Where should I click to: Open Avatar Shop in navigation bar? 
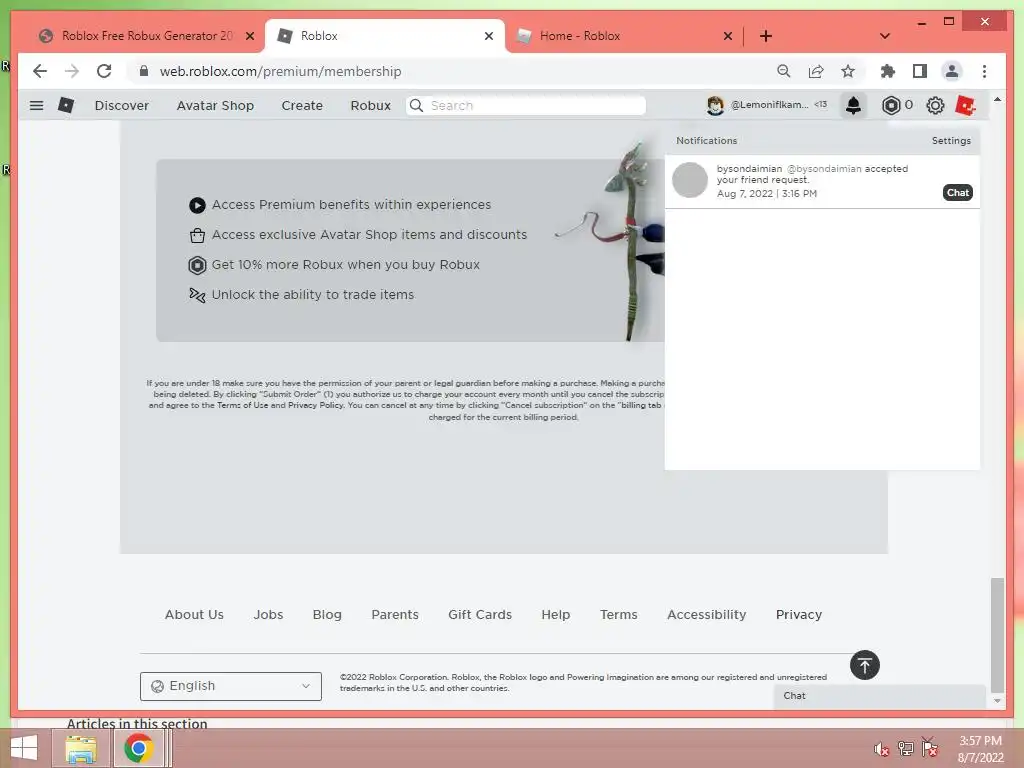click(x=215, y=105)
